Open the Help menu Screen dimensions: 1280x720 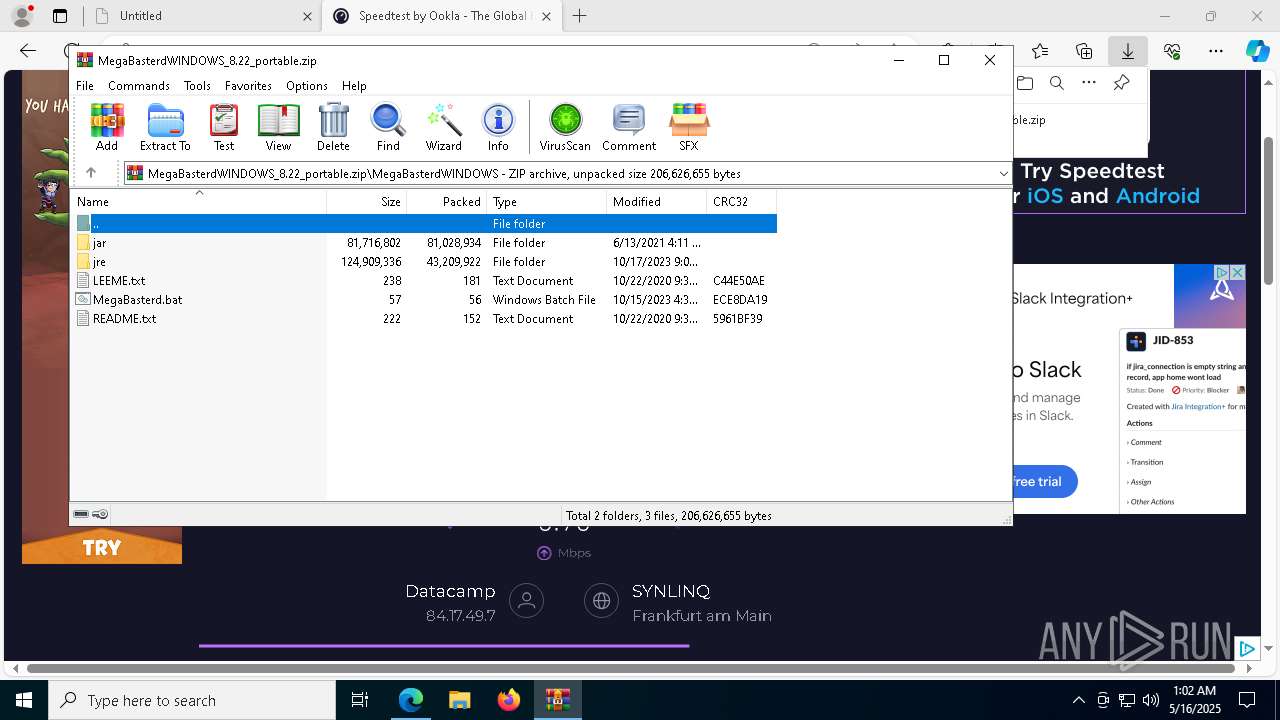pyautogui.click(x=354, y=86)
